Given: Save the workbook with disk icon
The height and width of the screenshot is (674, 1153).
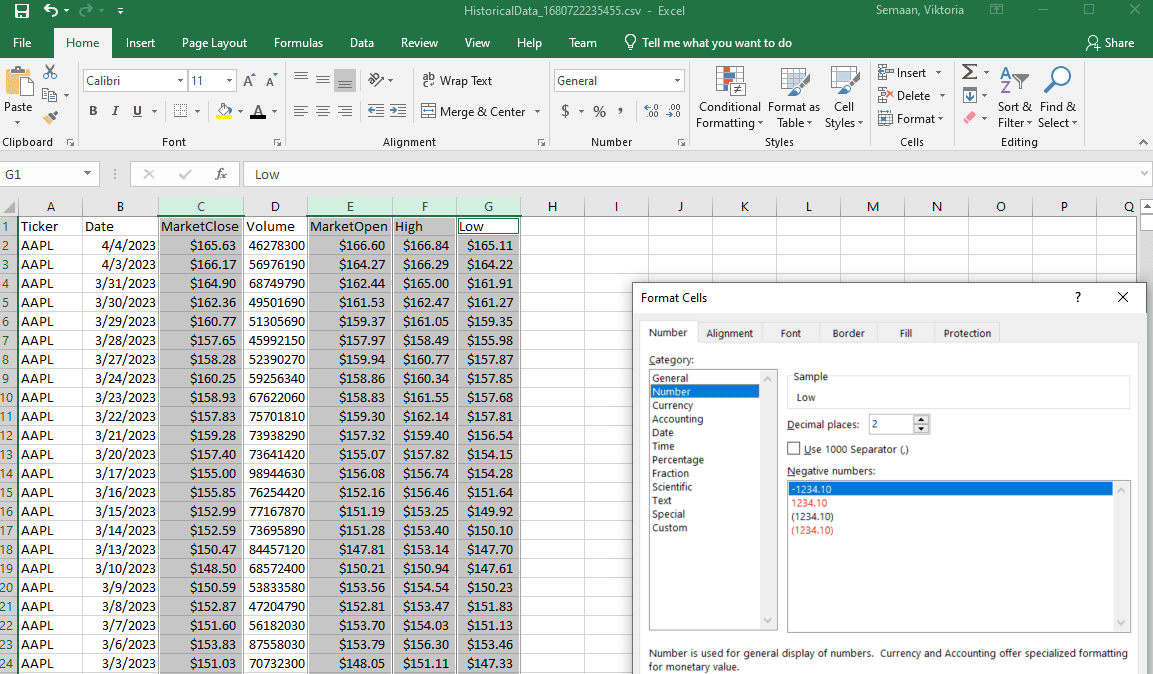Looking at the screenshot, I should (x=22, y=11).
